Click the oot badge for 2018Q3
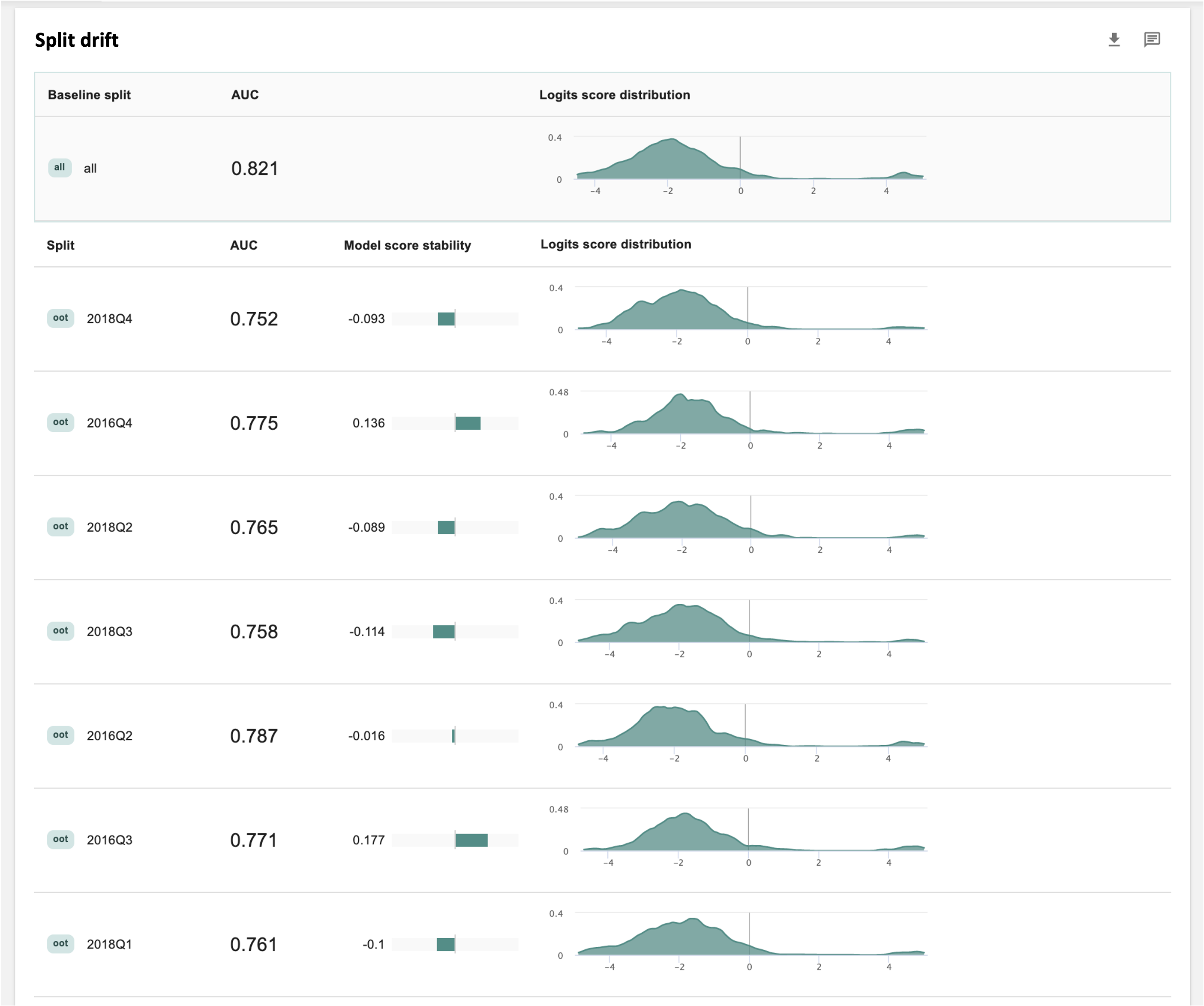This screenshot has height=1006, width=1204. [x=60, y=632]
